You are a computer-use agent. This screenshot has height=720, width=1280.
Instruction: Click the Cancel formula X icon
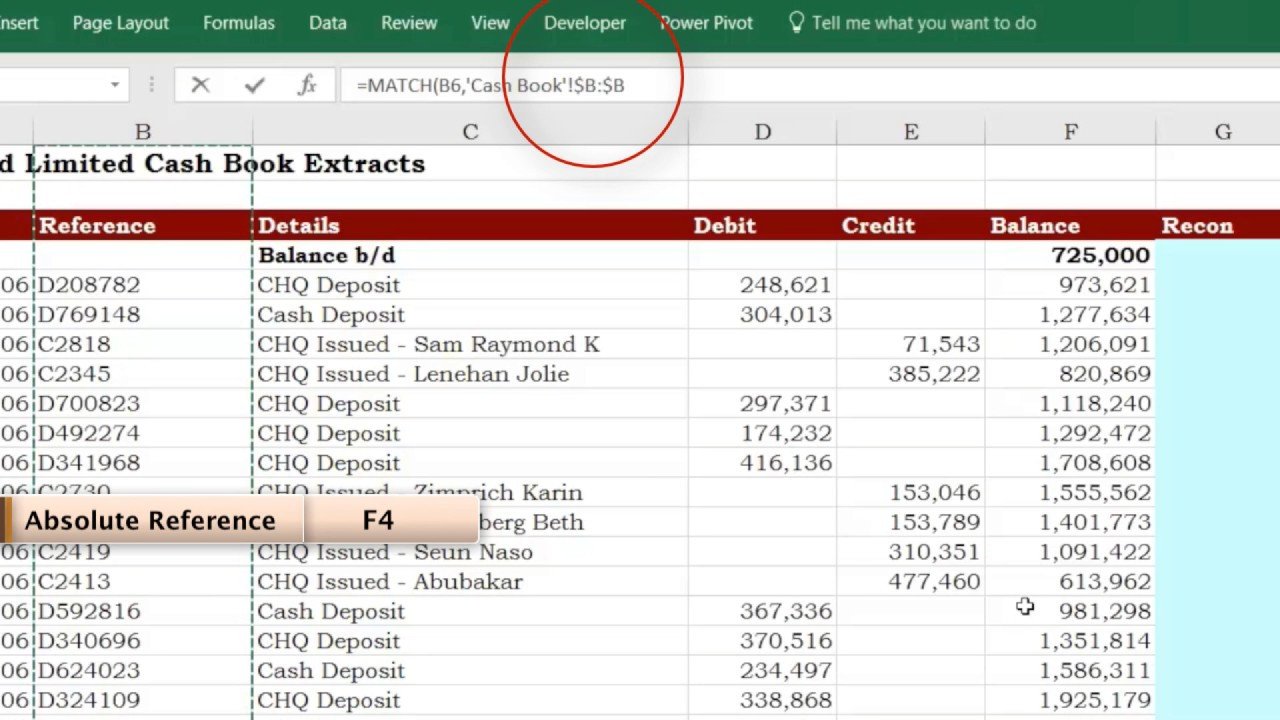tap(200, 86)
